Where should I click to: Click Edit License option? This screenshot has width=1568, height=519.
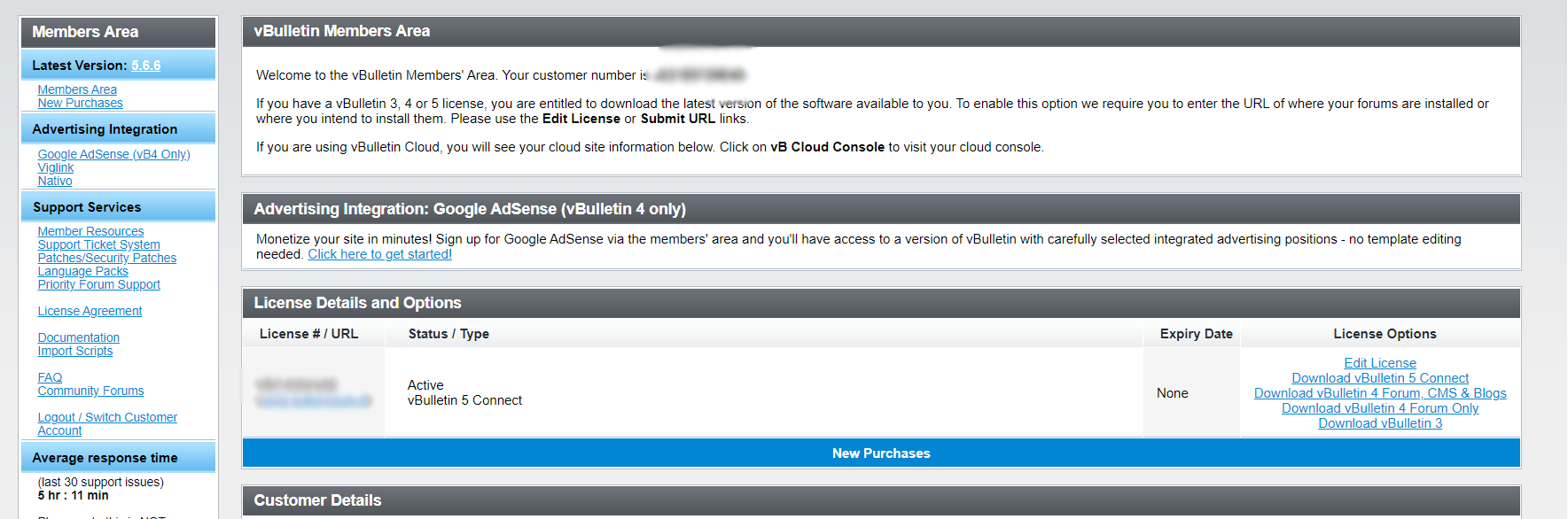pos(1379,363)
